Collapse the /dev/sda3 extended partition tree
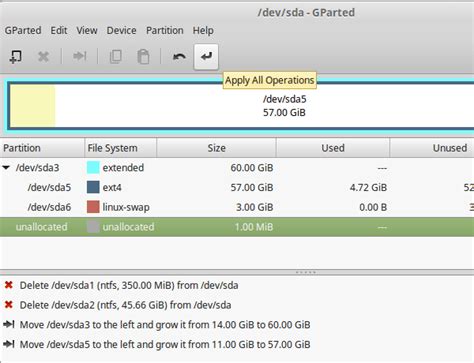Image resolution: width=474 pixels, height=363 pixels. [6, 167]
